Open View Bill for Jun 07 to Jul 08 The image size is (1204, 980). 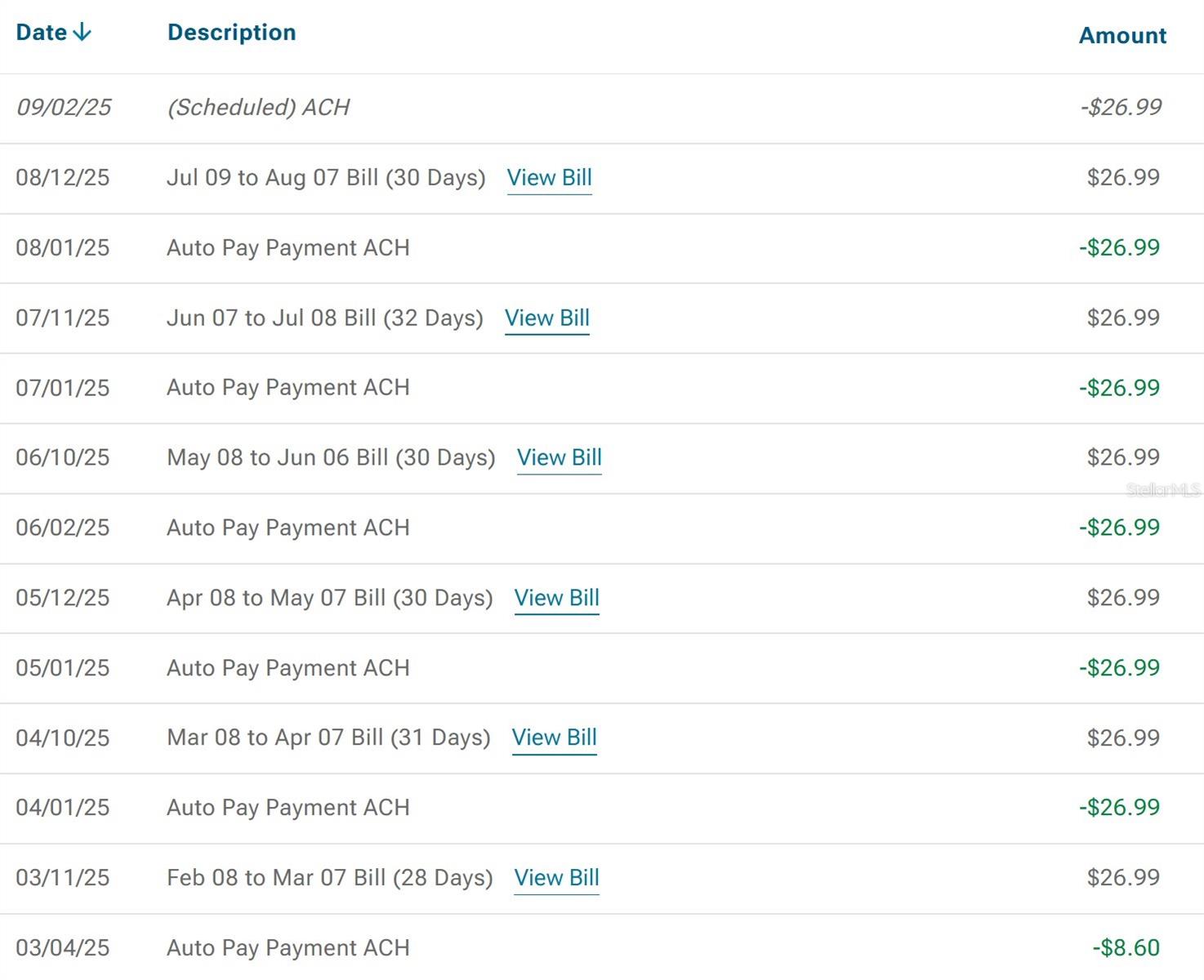click(546, 318)
